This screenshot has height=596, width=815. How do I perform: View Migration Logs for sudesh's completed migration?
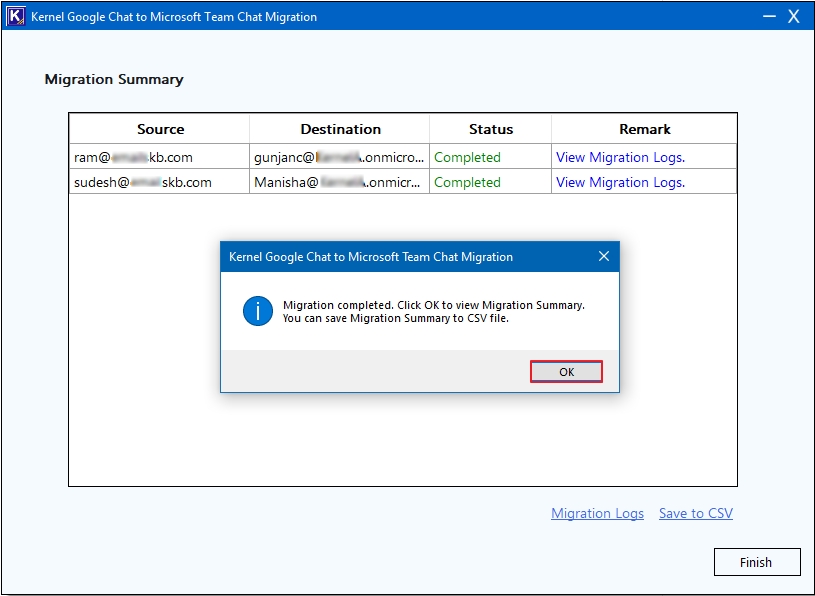pos(619,182)
